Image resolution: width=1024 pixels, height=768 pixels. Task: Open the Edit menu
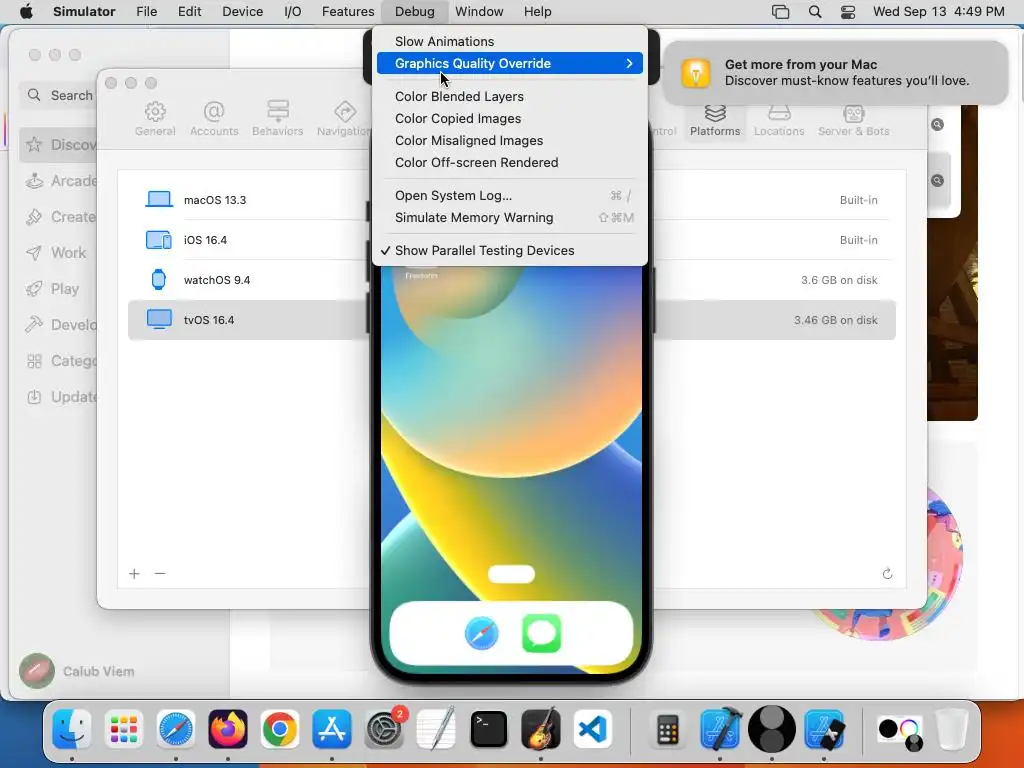189,12
